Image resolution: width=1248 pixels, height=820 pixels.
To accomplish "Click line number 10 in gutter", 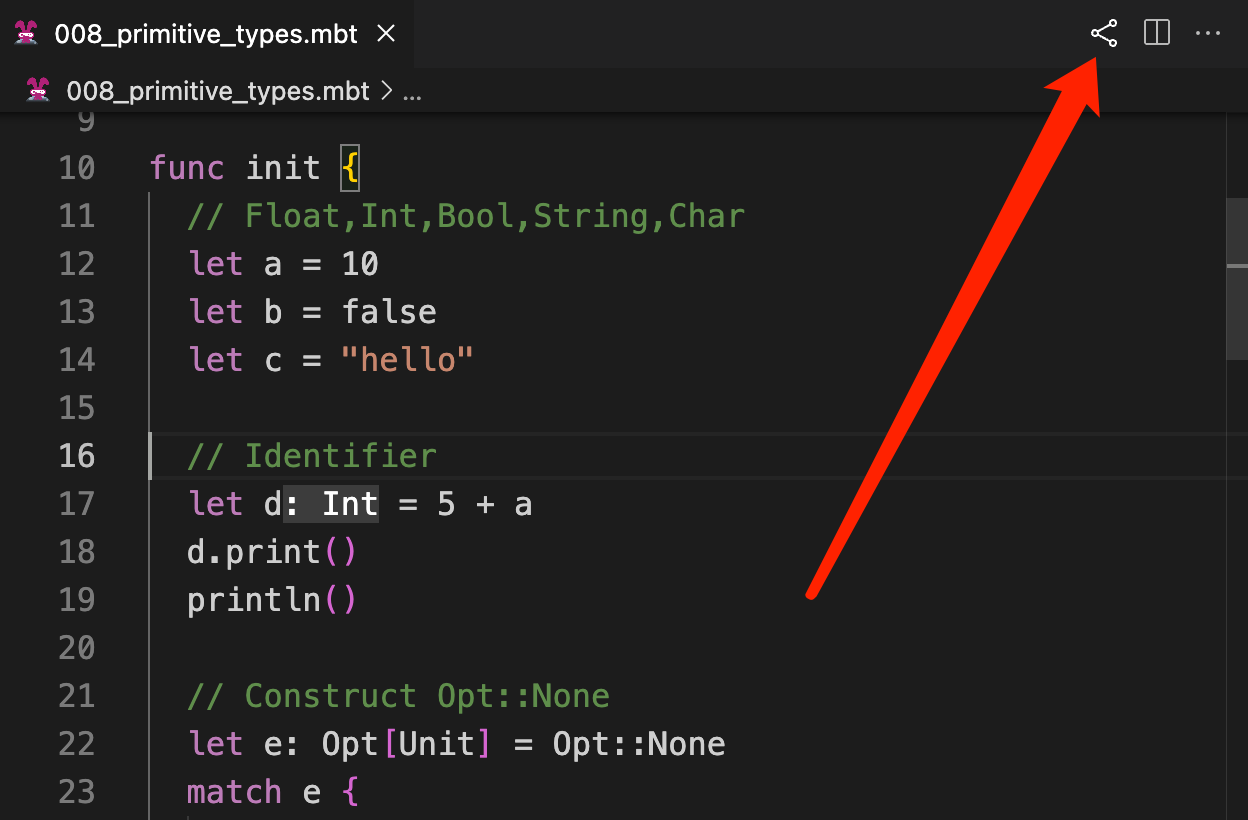I will pyautogui.click(x=77, y=168).
